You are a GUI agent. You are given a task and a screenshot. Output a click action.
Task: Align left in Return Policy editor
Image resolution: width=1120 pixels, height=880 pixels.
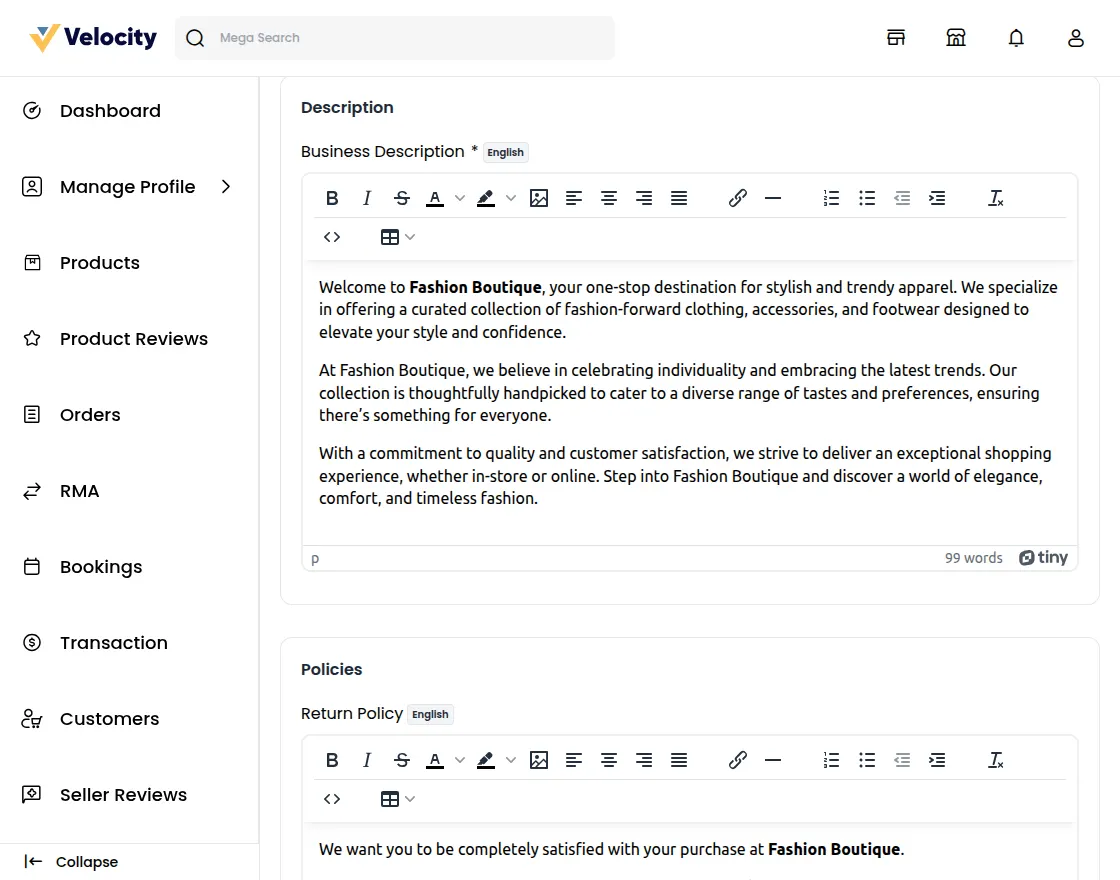pyautogui.click(x=574, y=760)
